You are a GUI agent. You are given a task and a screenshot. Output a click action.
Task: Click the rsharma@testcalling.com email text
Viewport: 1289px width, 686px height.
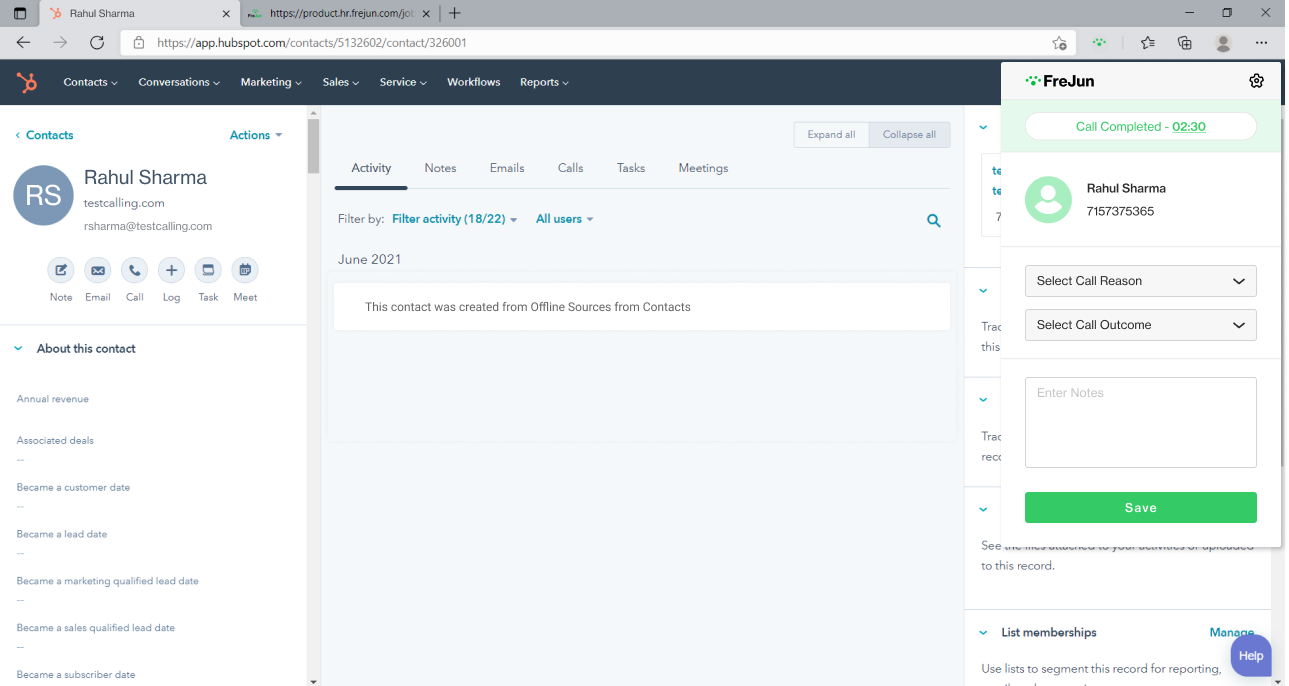pyautogui.click(x=148, y=226)
